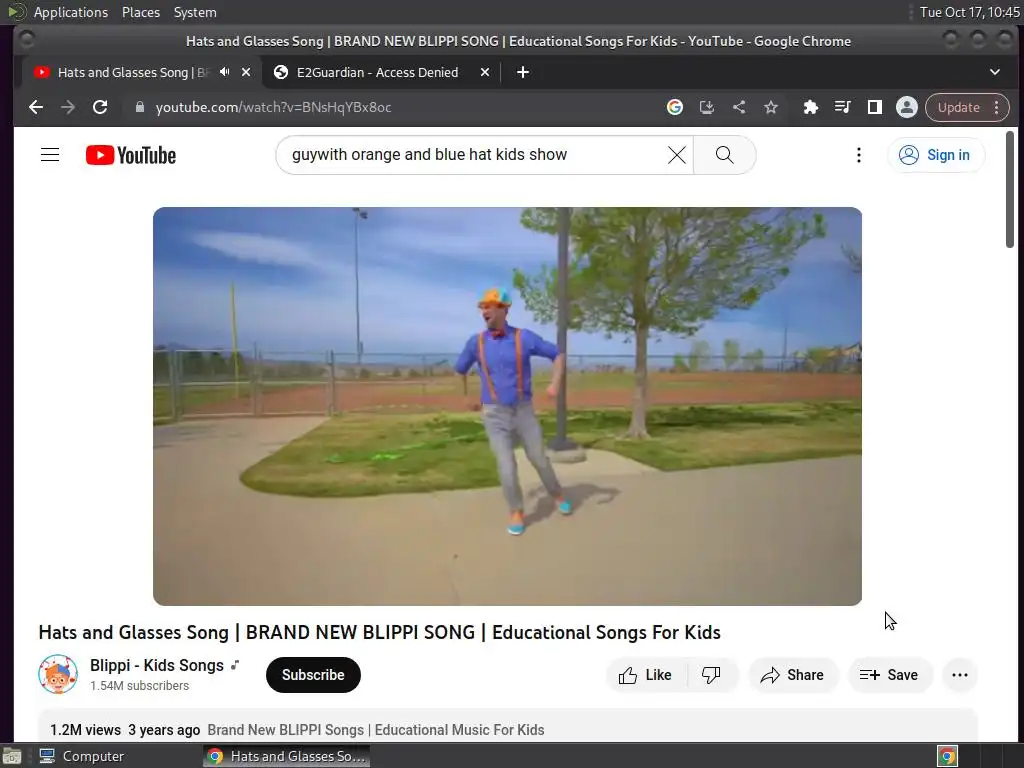1024x768 pixels.
Task: Click the Blippi video player
Action: 507,406
